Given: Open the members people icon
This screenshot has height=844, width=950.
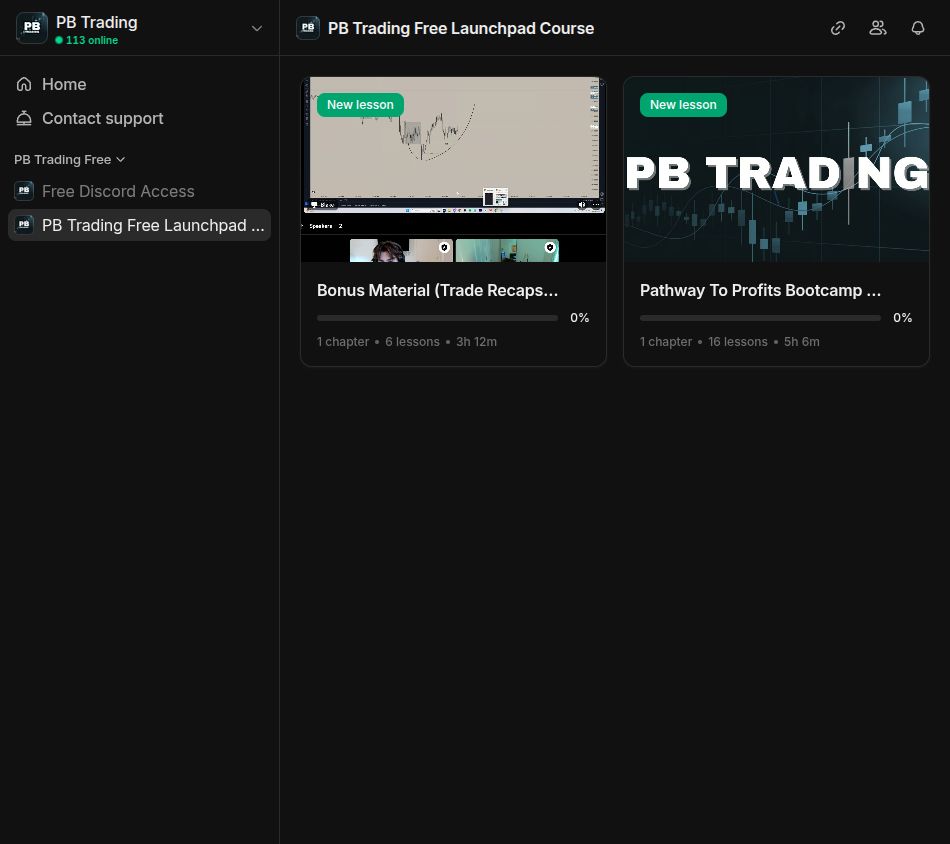Looking at the screenshot, I should [x=878, y=28].
